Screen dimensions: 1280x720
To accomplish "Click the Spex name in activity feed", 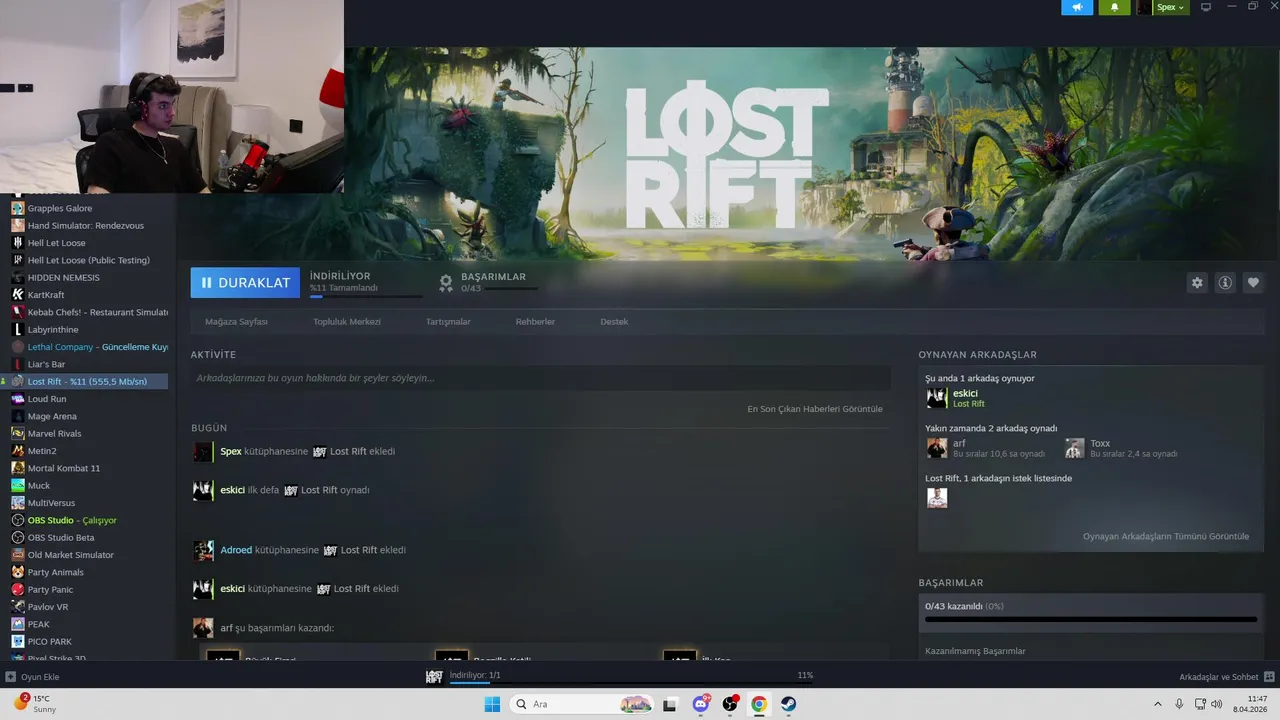I will [x=231, y=451].
